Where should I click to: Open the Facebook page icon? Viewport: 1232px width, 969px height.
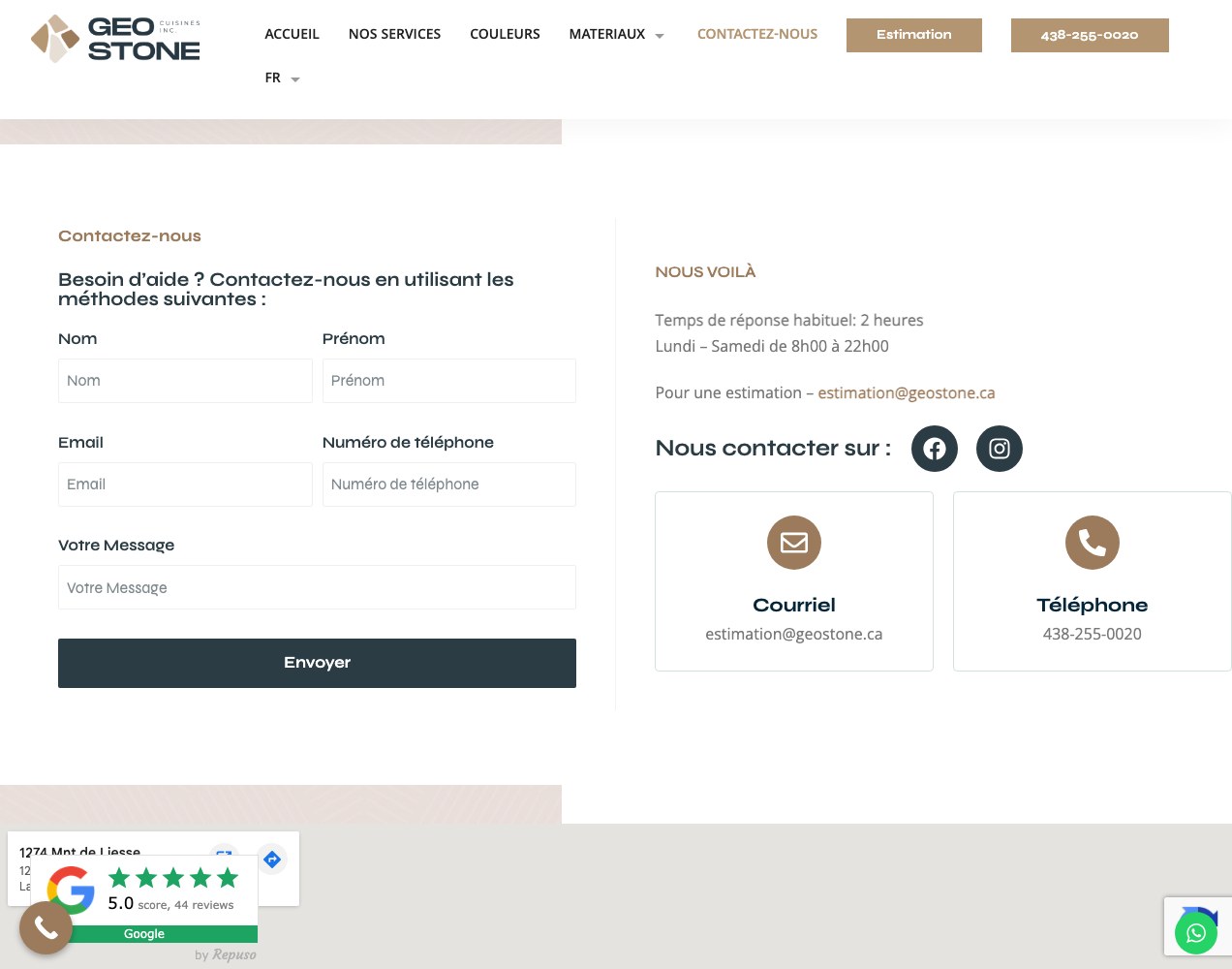935,449
